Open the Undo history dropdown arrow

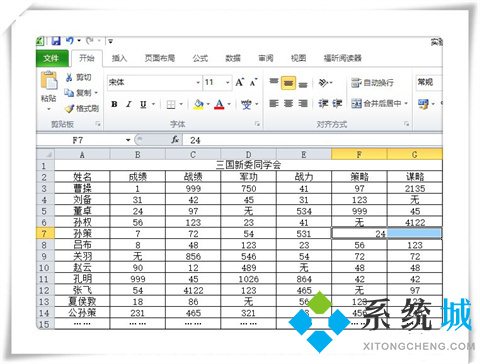(x=79, y=41)
